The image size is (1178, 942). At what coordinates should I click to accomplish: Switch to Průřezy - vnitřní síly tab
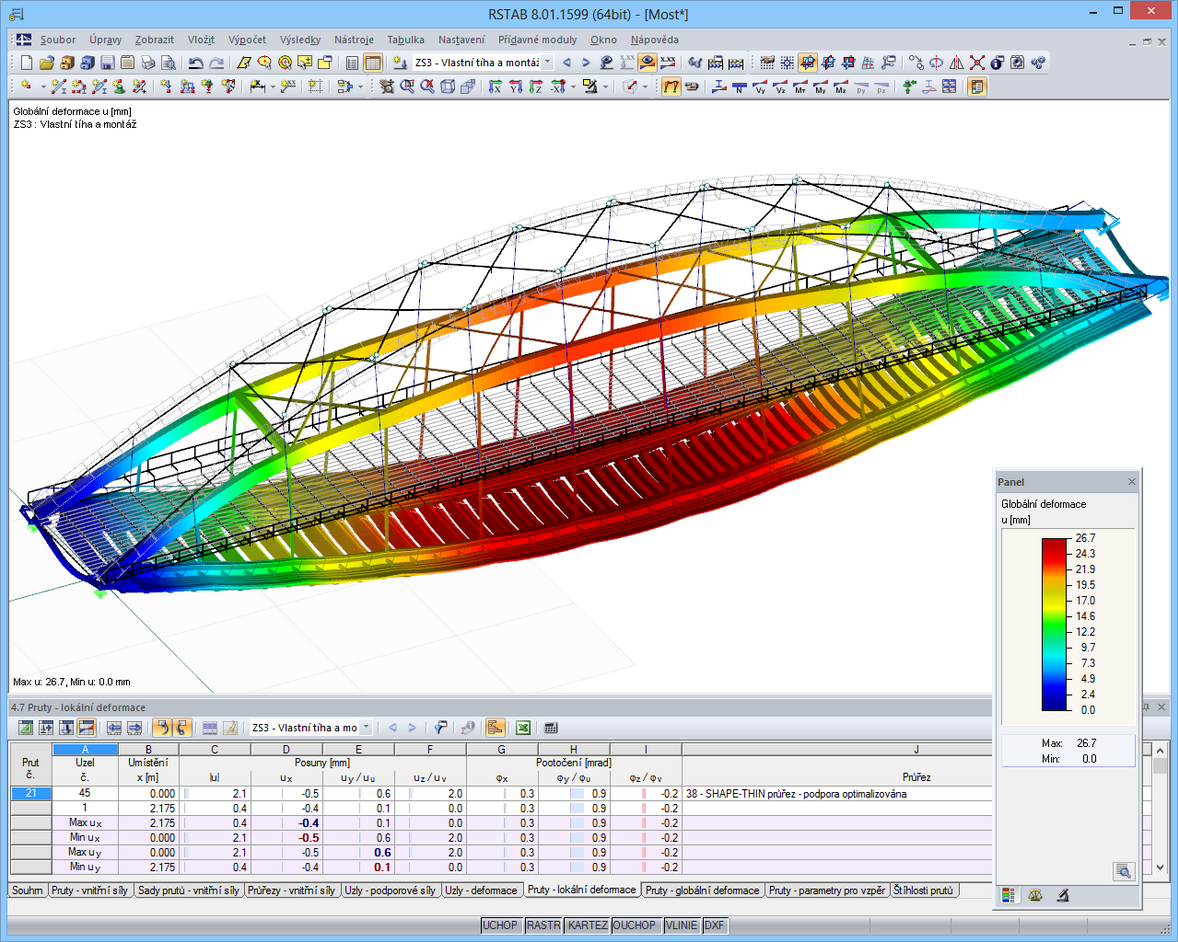[x=291, y=890]
